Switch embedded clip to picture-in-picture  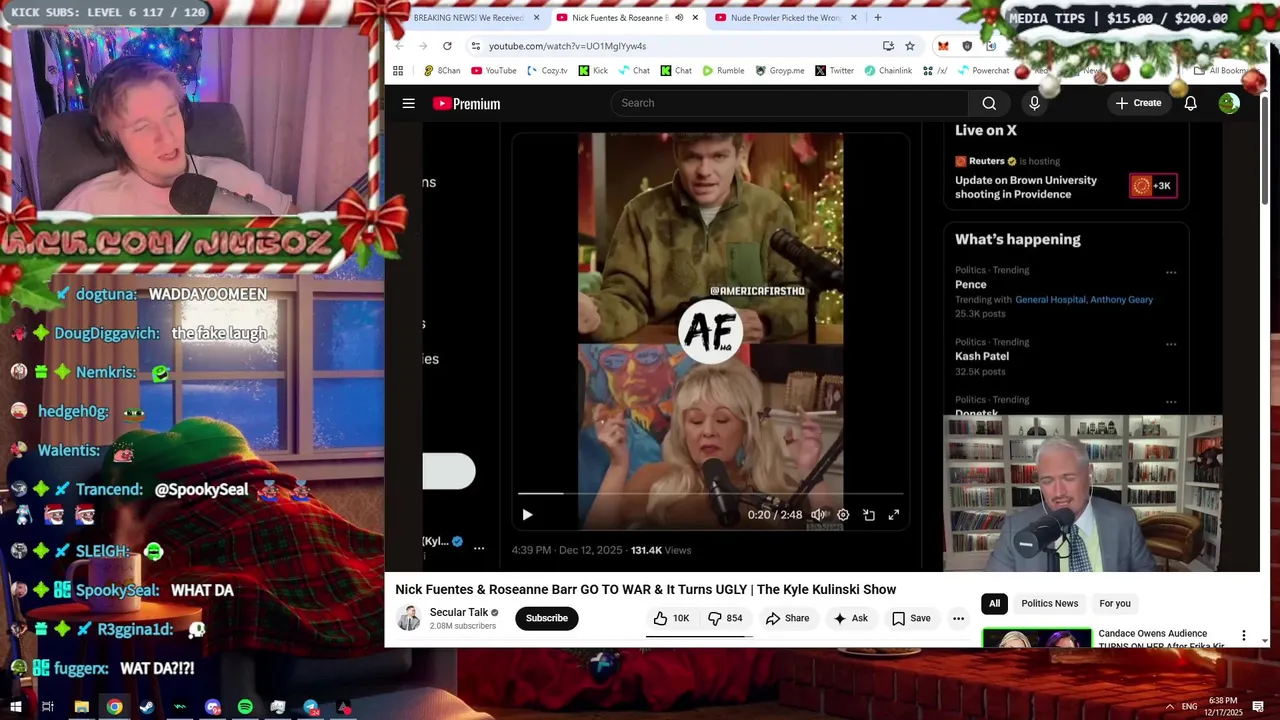coord(868,515)
